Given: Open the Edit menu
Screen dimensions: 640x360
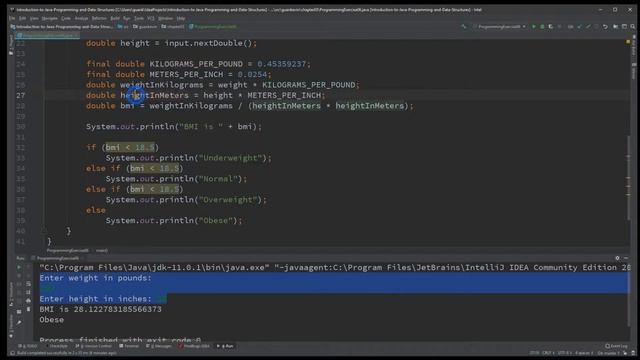Looking at the screenshot, I should point(22,18).
